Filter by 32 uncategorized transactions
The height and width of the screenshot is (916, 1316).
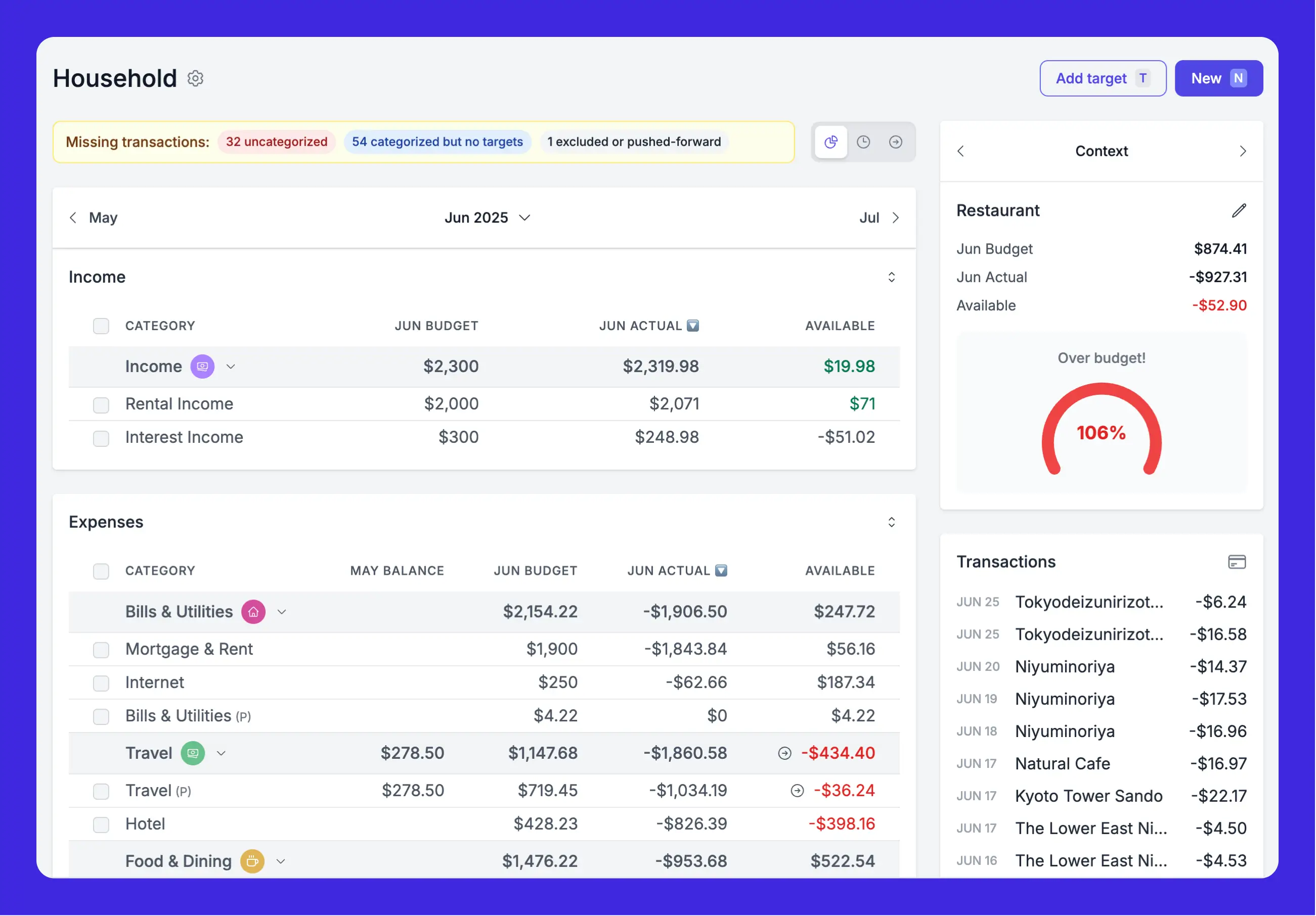click(x=276, y=142)
